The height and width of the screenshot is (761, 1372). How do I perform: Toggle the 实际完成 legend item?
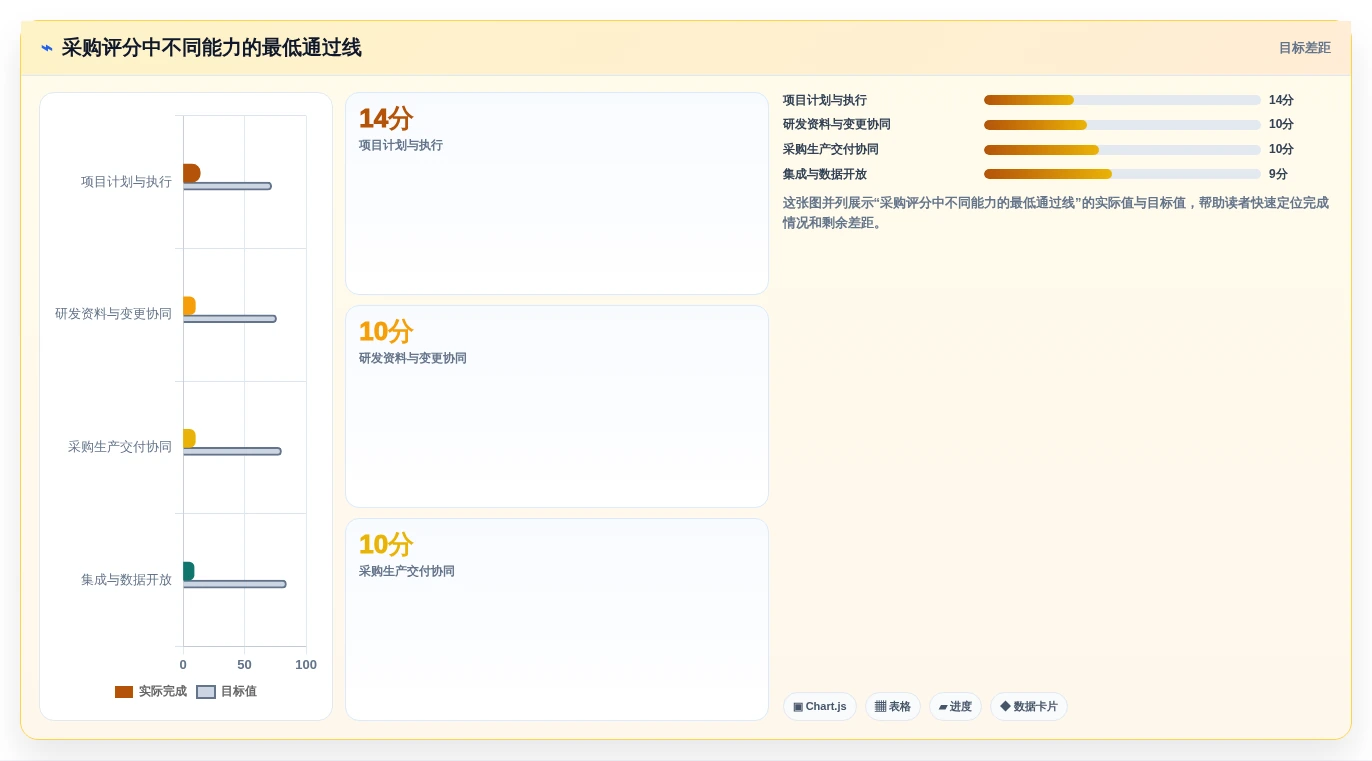pos(151,691)
